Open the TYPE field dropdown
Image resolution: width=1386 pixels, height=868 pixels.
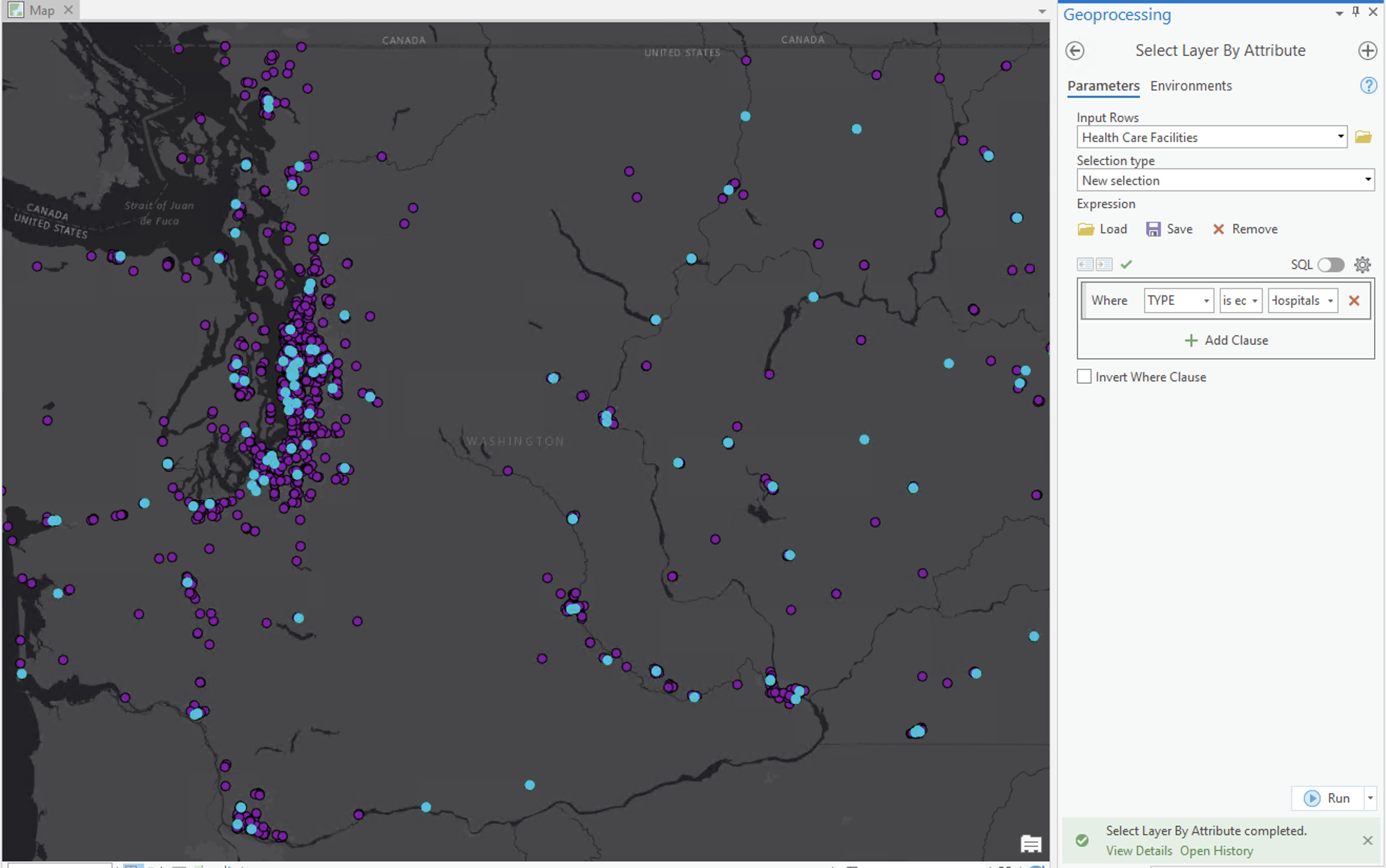click(1206, 301)
